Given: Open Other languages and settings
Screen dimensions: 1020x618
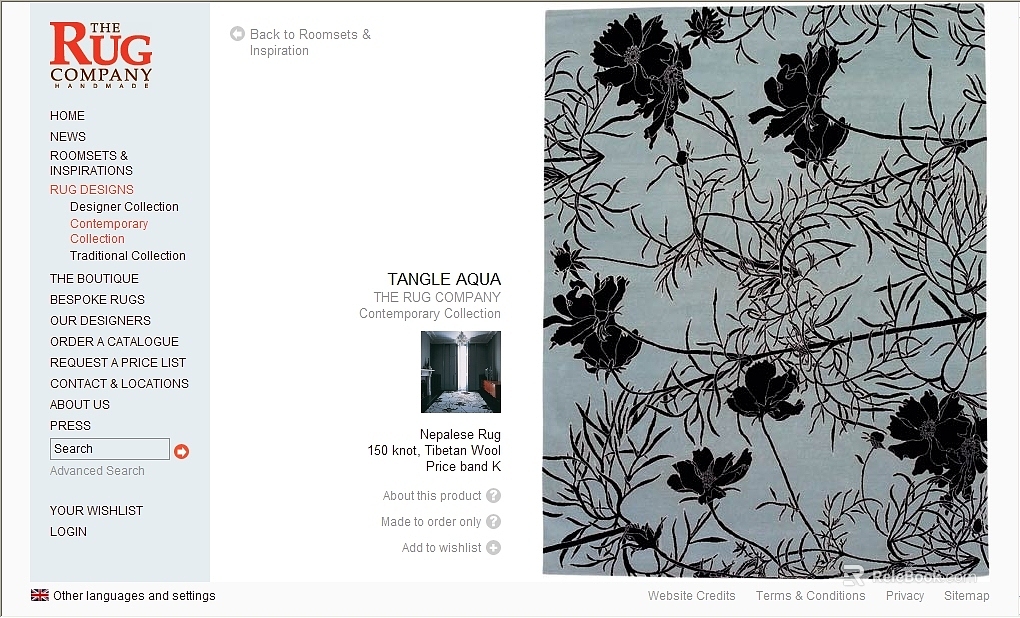Looking at the screenshot, I should click(134, 596).
